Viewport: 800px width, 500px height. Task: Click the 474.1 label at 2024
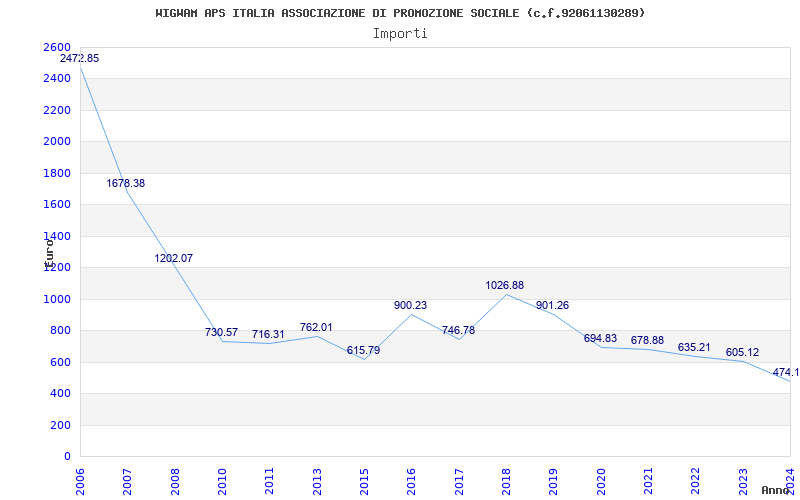[x=786, y=372]
